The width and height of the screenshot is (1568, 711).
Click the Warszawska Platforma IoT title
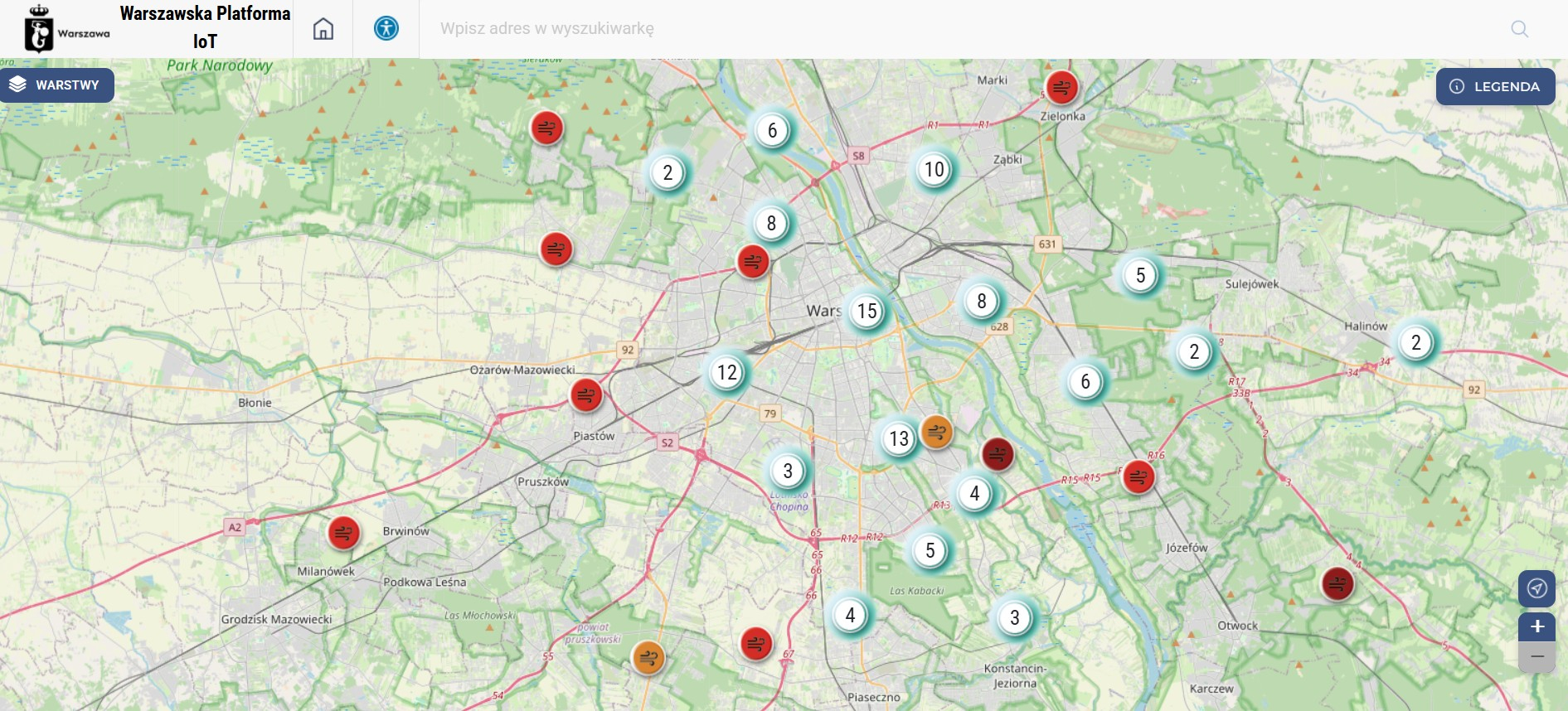coord(205,27)
